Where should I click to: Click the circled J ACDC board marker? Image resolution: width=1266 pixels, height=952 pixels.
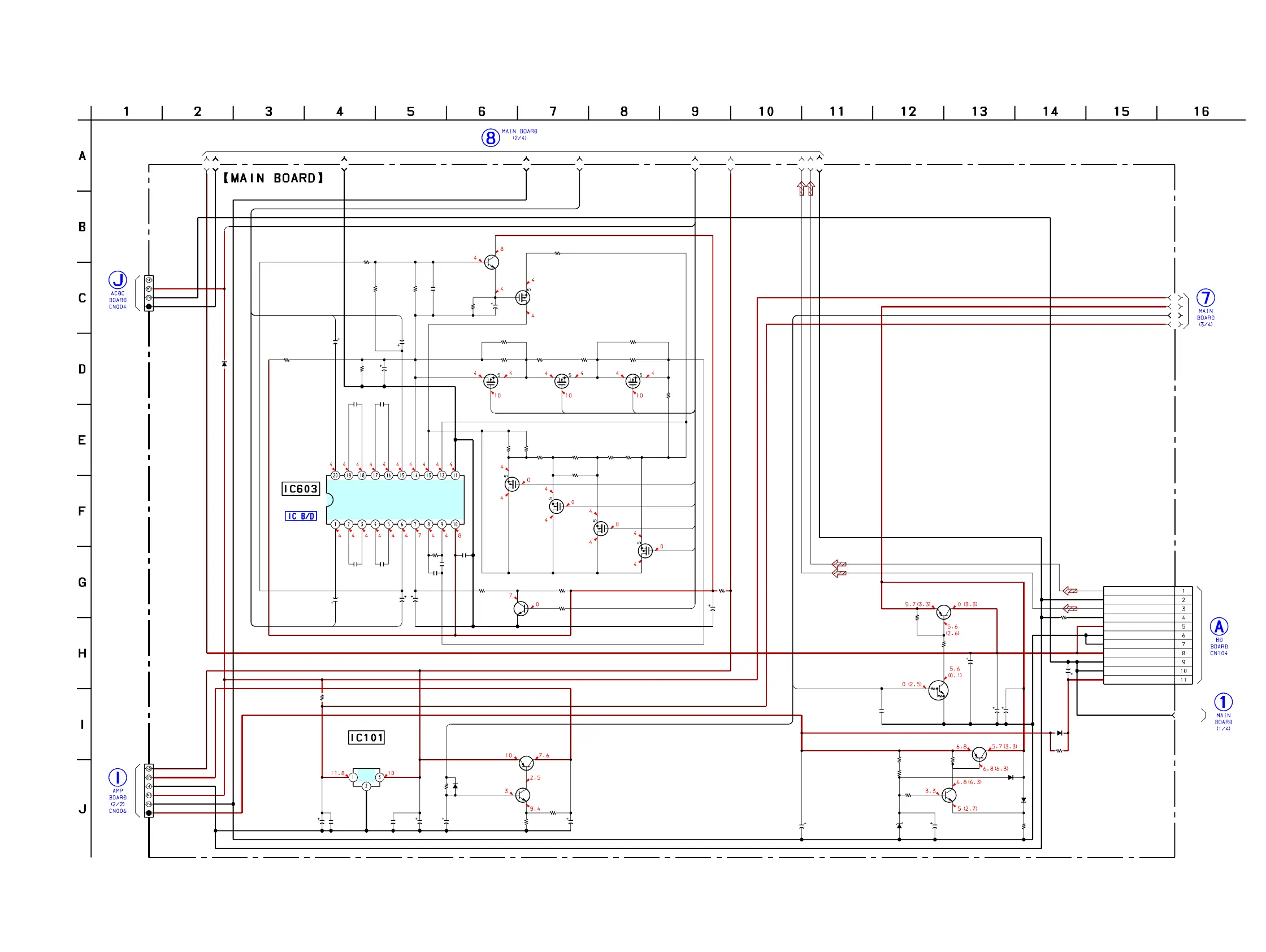point(118,280)
